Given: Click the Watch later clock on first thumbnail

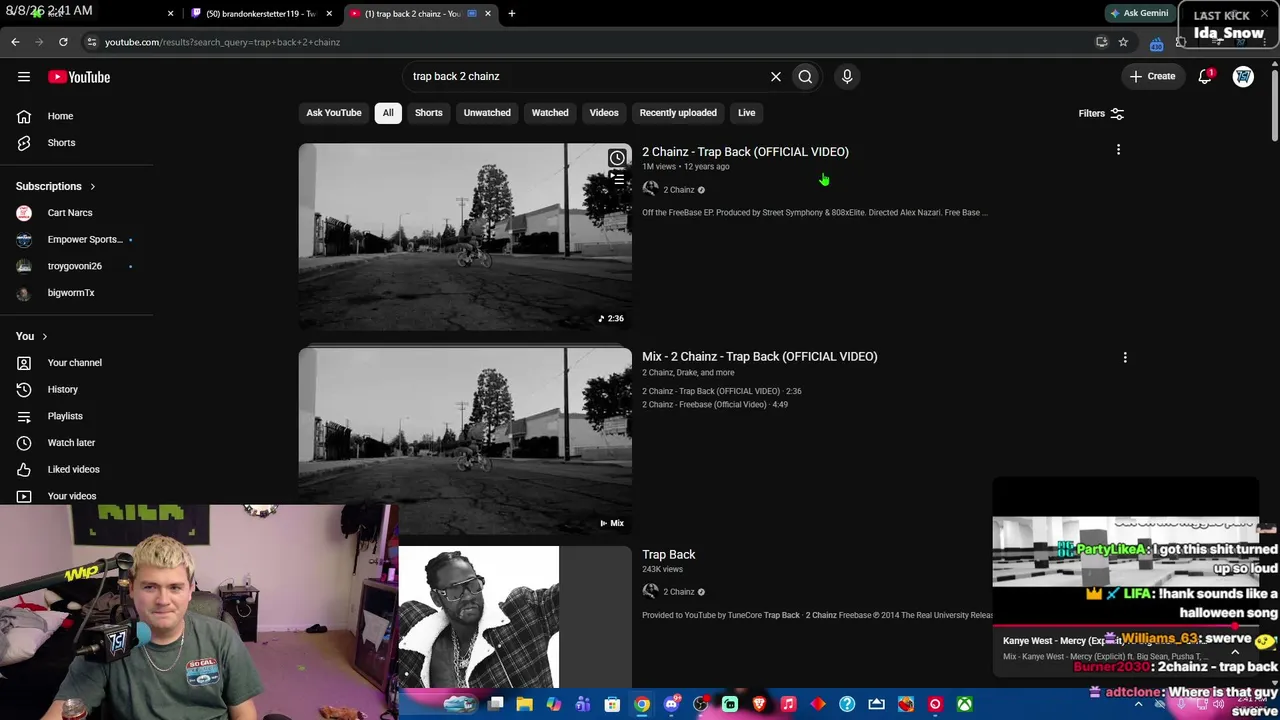Looking at the screenshot, I should (x=617, y=158).
